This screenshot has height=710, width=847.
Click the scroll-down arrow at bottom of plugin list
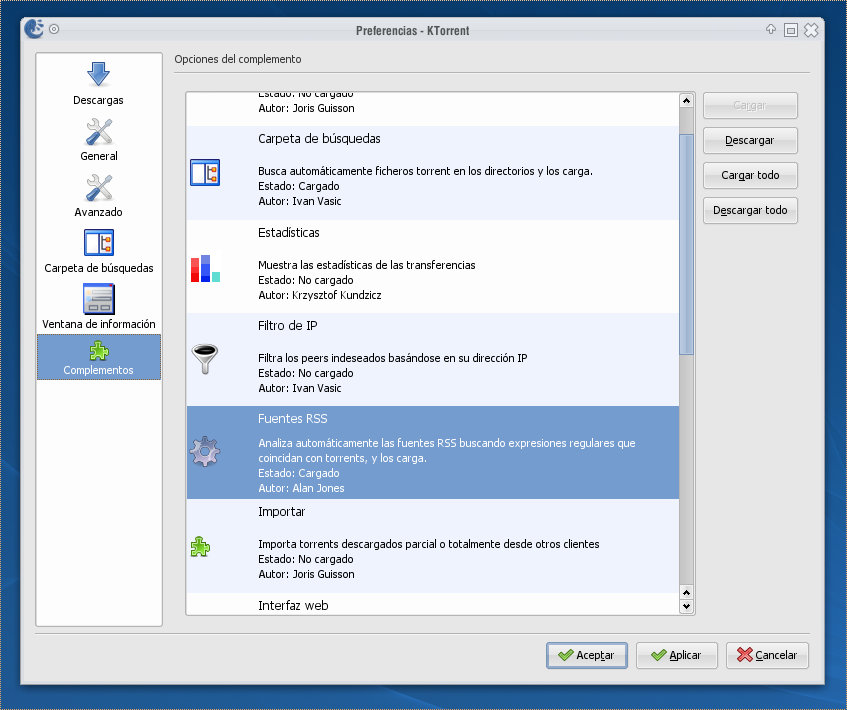tap(686, 606)
